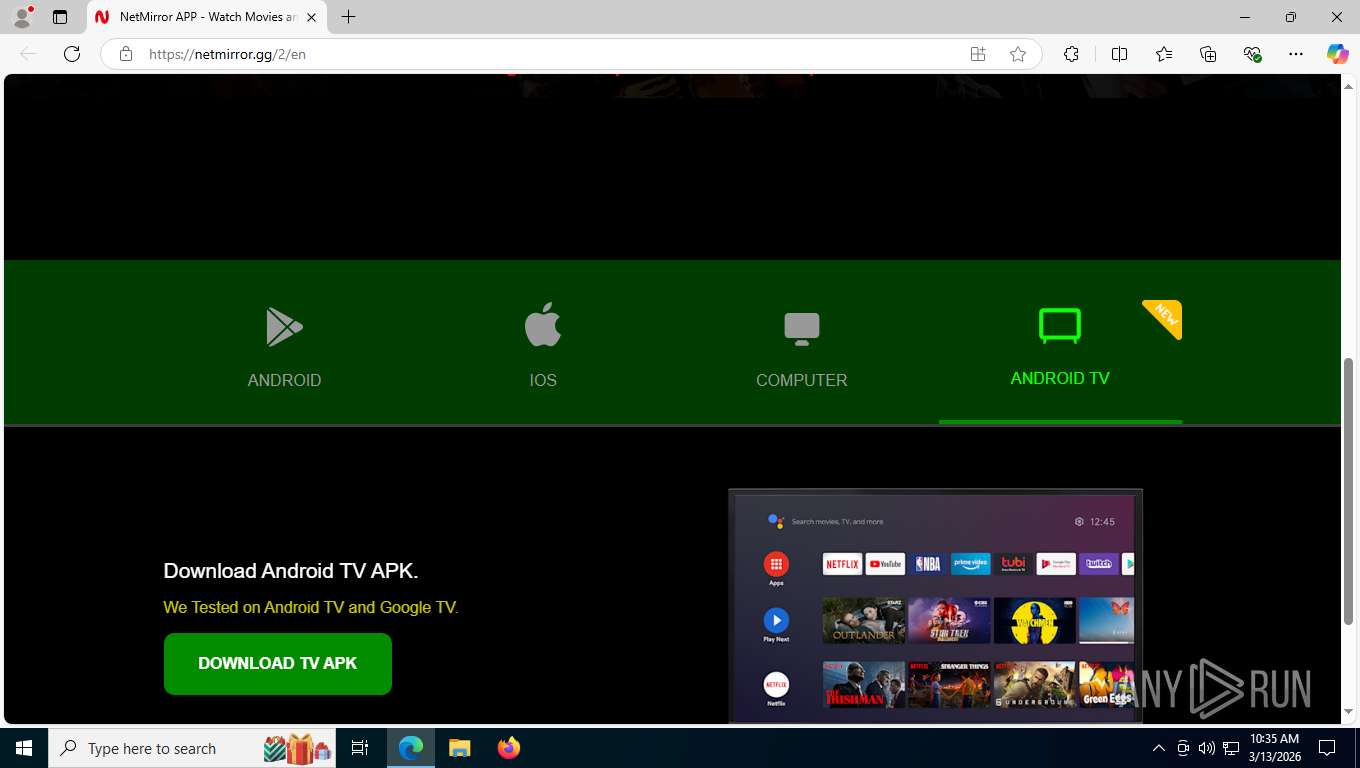
Task: Open the network tray icon
Action: click(x=1232, y=748)
